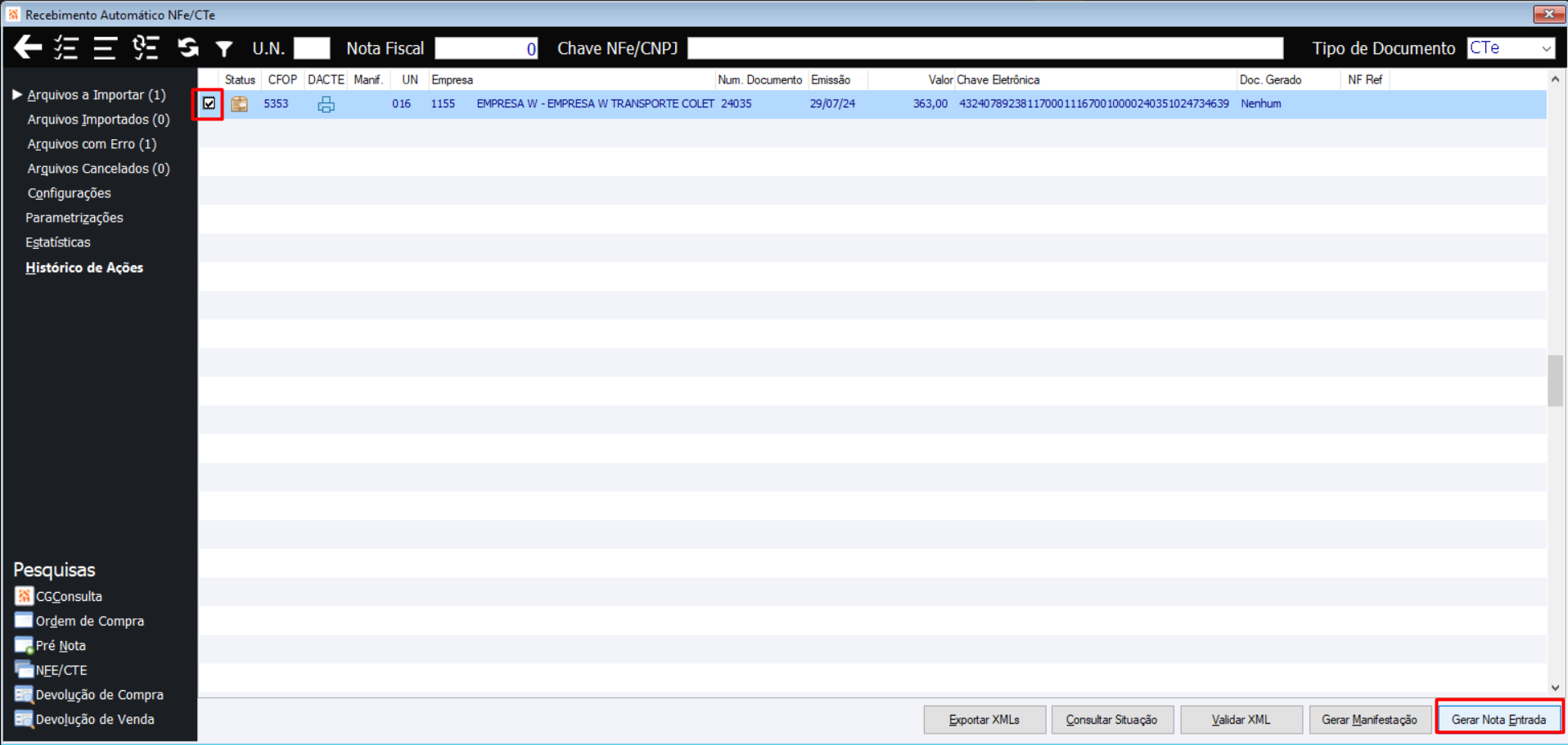Close the Recebimento Automático NFe/CTe window

1548,14
